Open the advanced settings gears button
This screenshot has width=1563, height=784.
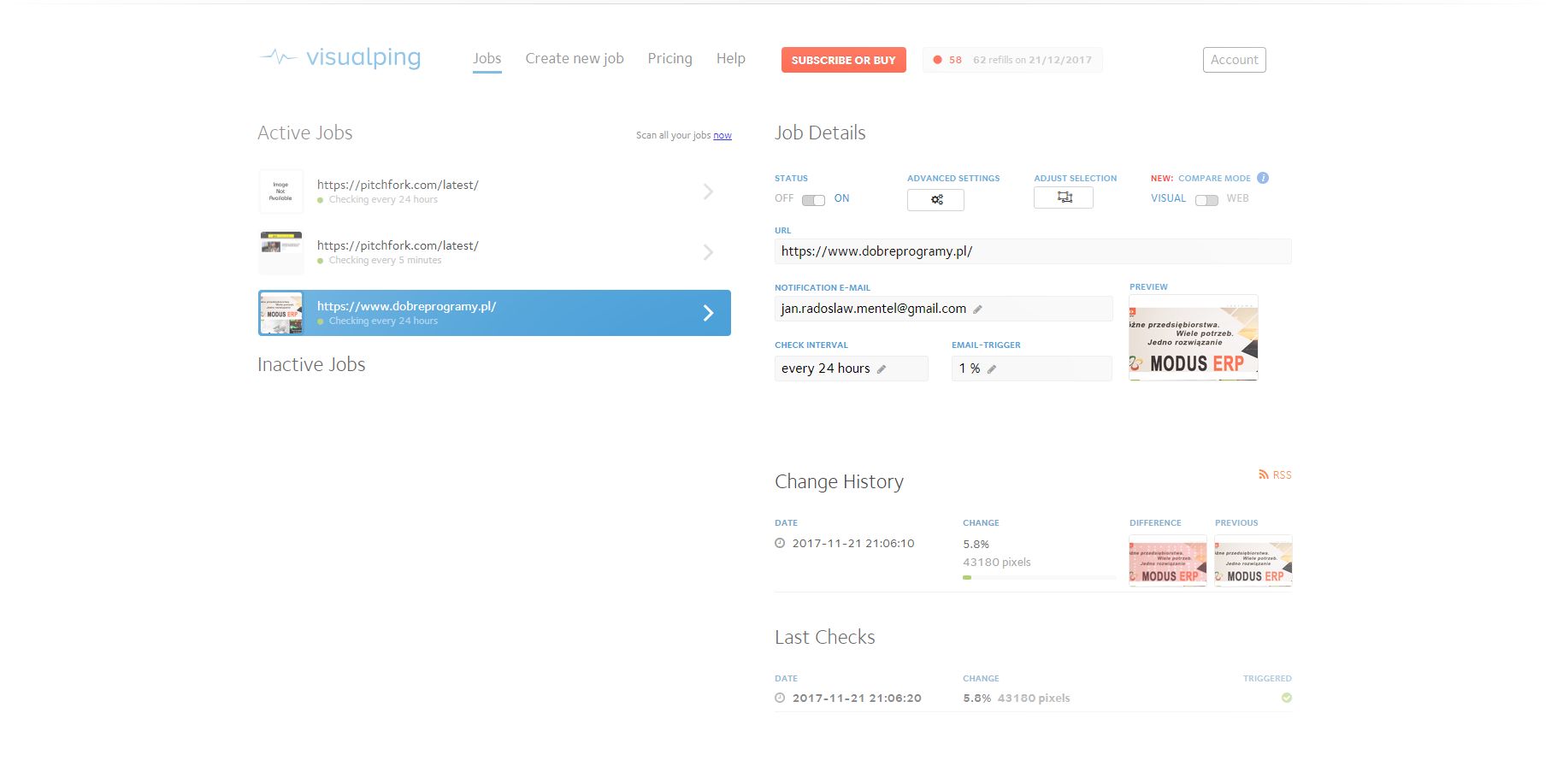(935, 199)
